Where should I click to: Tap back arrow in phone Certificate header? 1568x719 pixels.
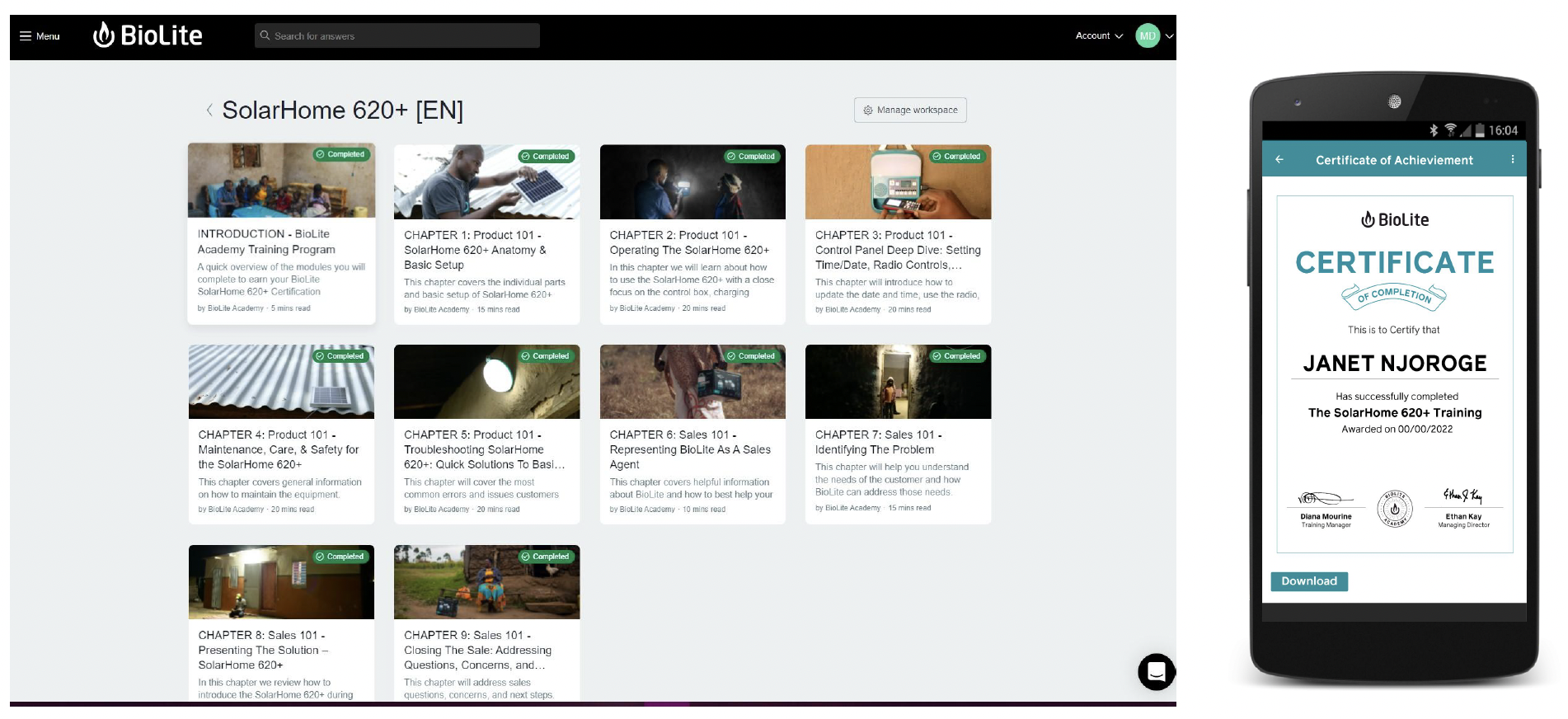click(x=1279, y=160)
